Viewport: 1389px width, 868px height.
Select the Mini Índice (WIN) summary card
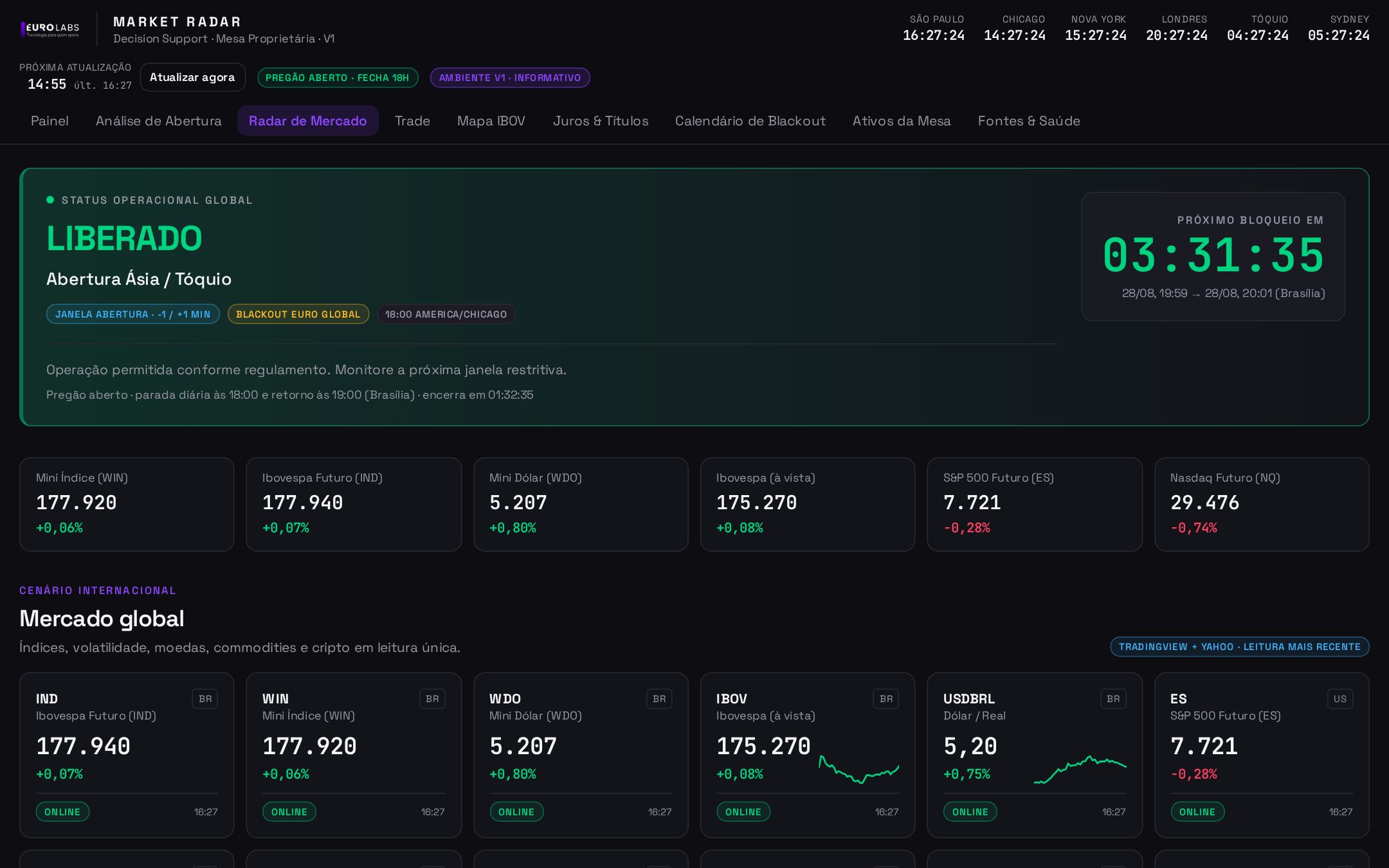point(127,504)
